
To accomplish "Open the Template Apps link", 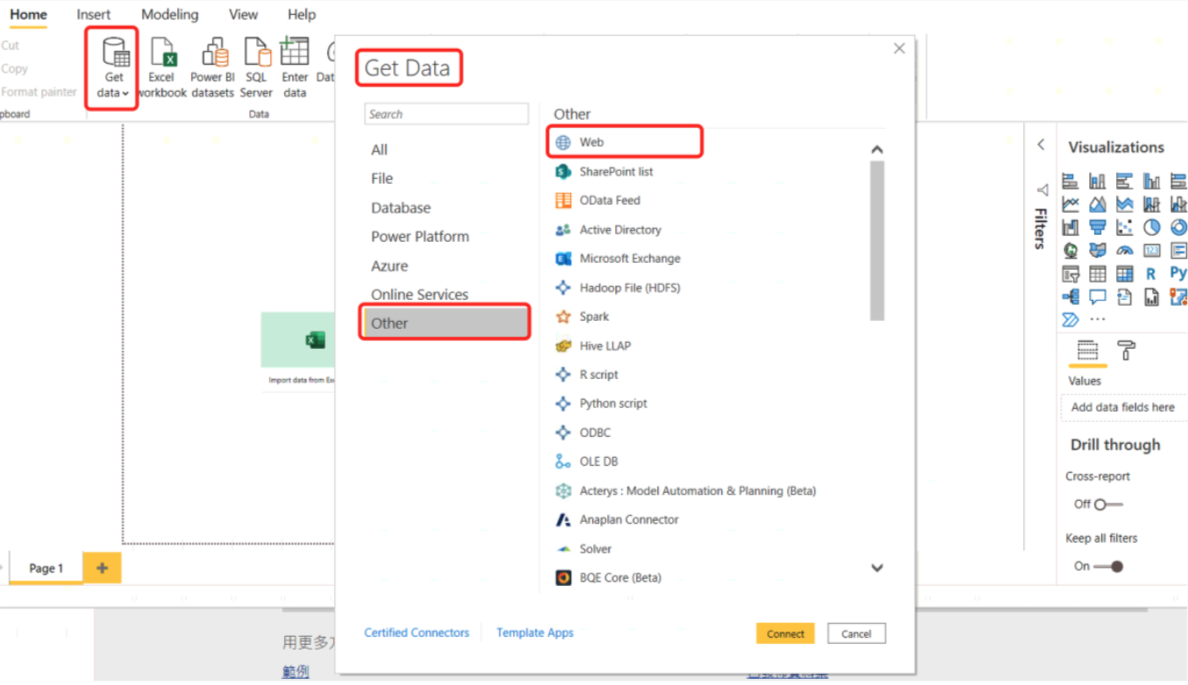I will (x=535, y=633).
